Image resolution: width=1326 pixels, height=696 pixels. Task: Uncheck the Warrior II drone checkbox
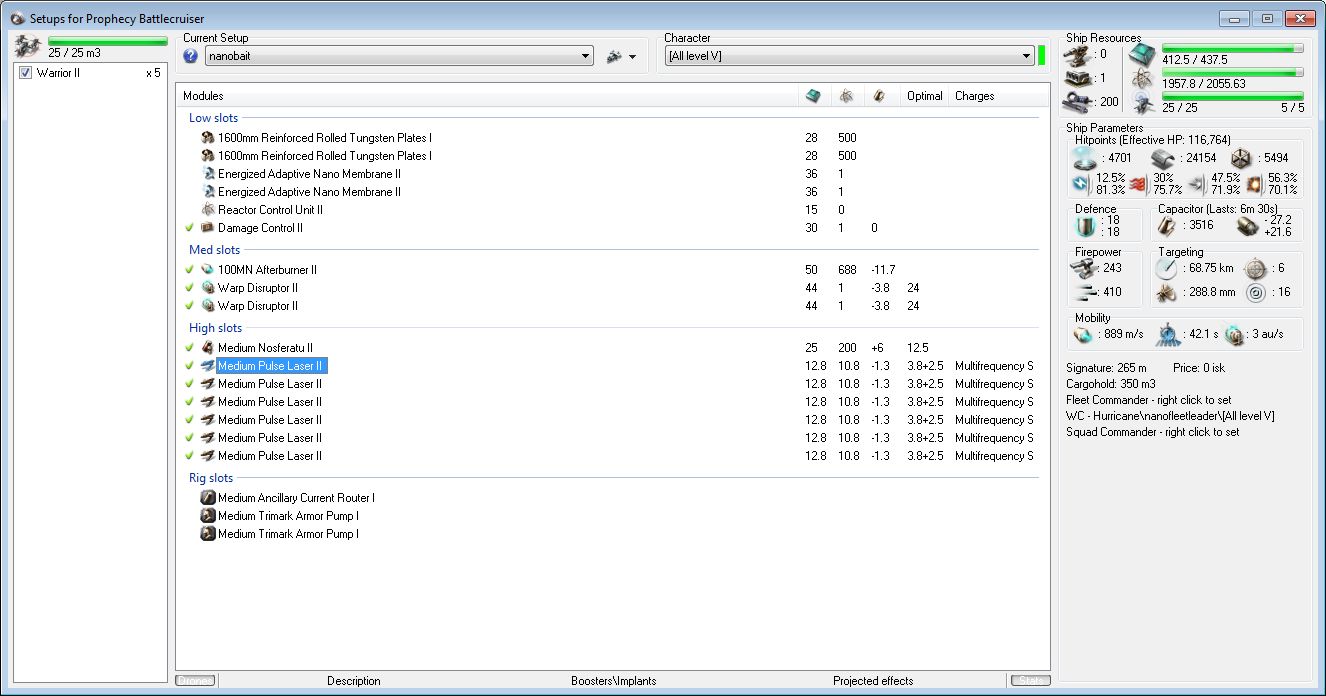point(26,73)
